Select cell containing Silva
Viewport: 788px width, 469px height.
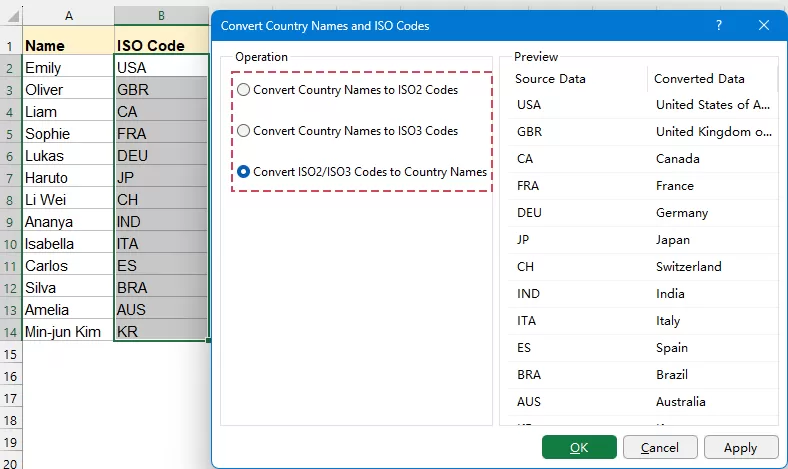[68, 288]
